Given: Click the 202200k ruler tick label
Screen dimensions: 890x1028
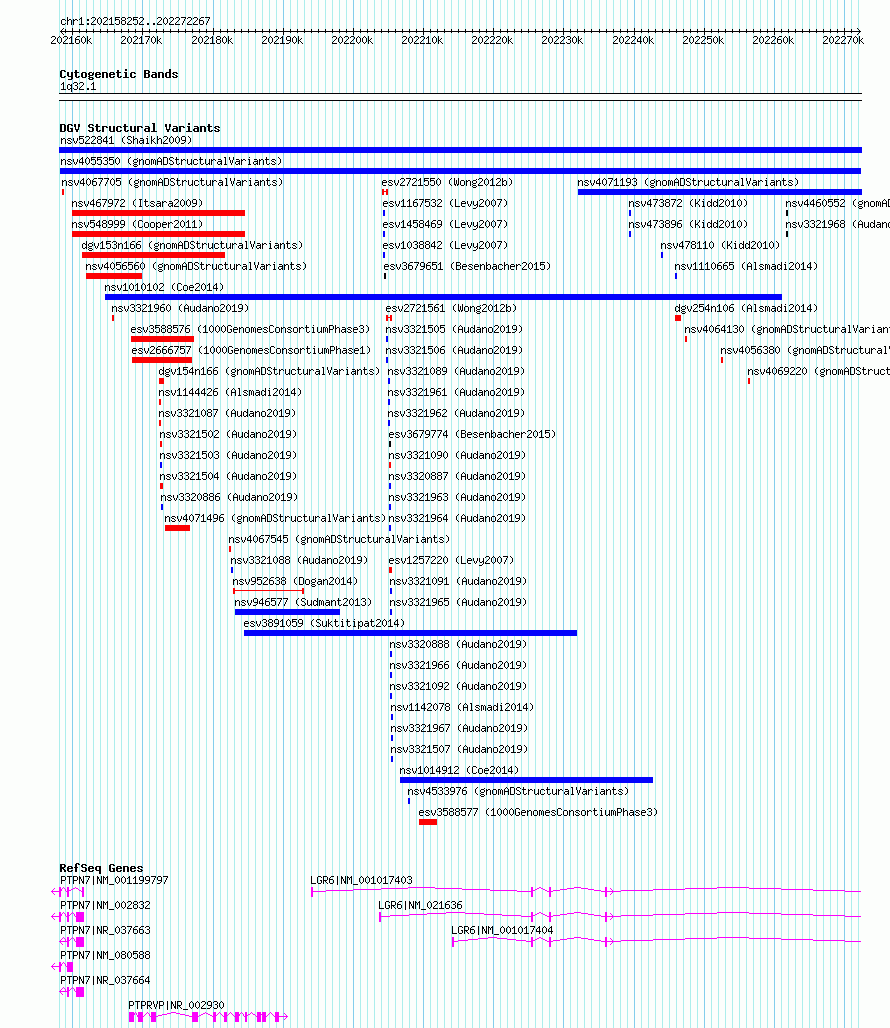Looking at the screenshot, I should (x=352, y=40).
